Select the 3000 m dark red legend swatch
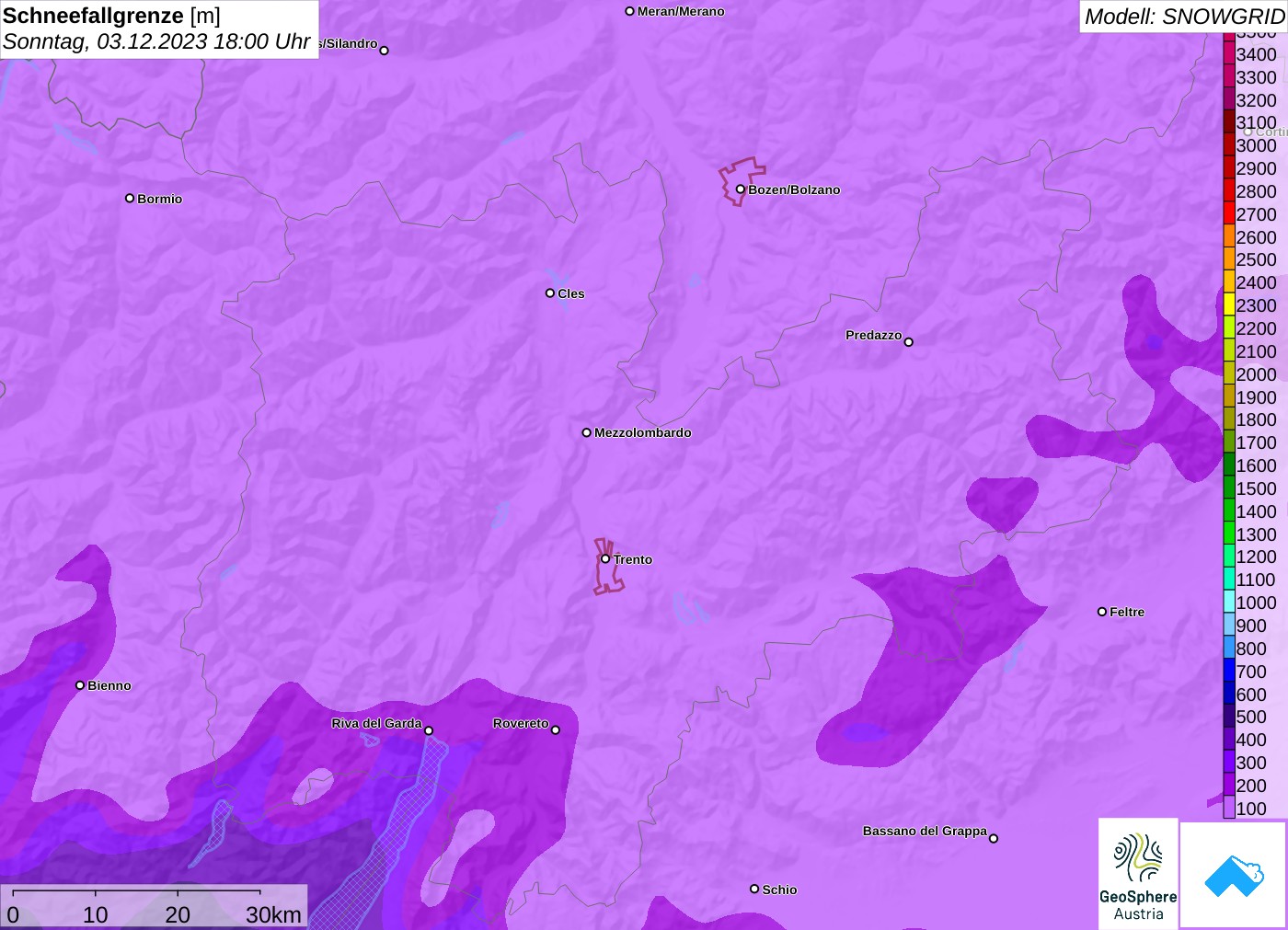The image size is (1288, 930). (1229, 144)
